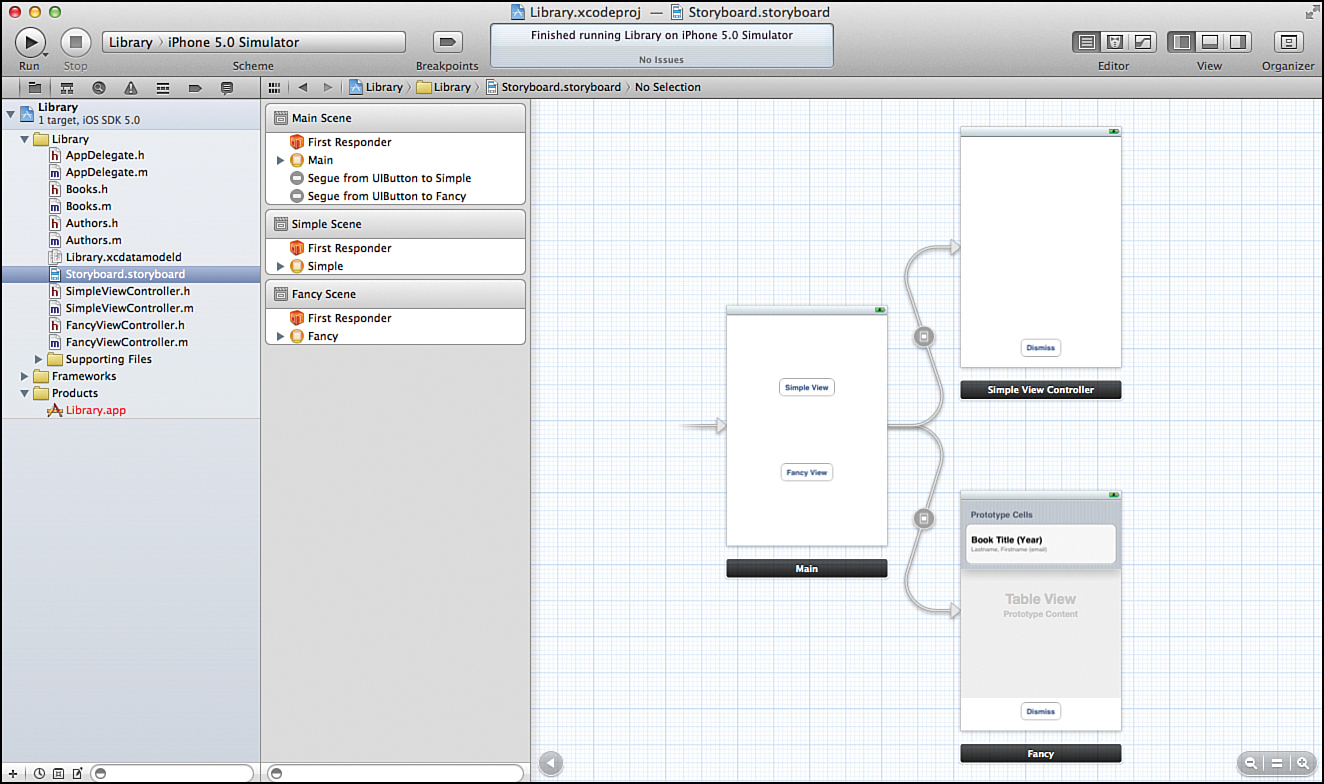The height and width of the screenshot is (784, 1324).
Task: Collapse the Library project root
Action: [10, 113]
